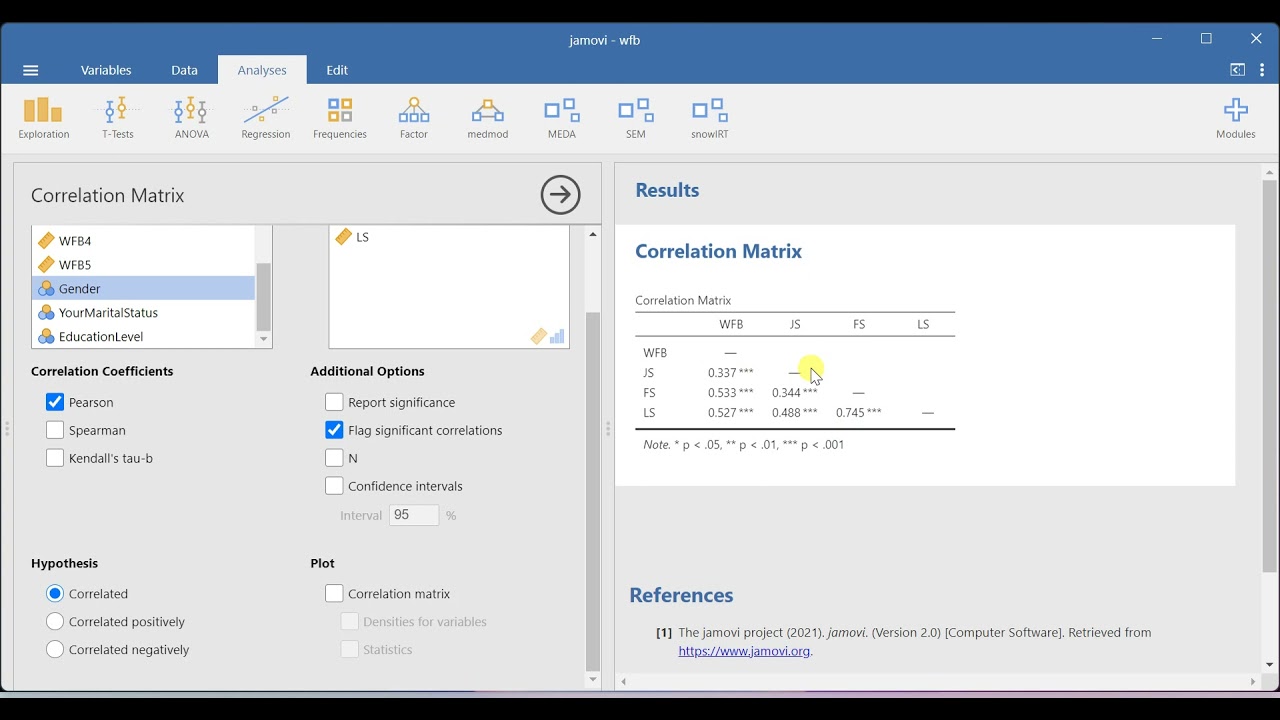Image resolution: width=1280 pixels, height=720 pixels.
Task: Open the Modules library plus button
Action: tap(1236, 118)
